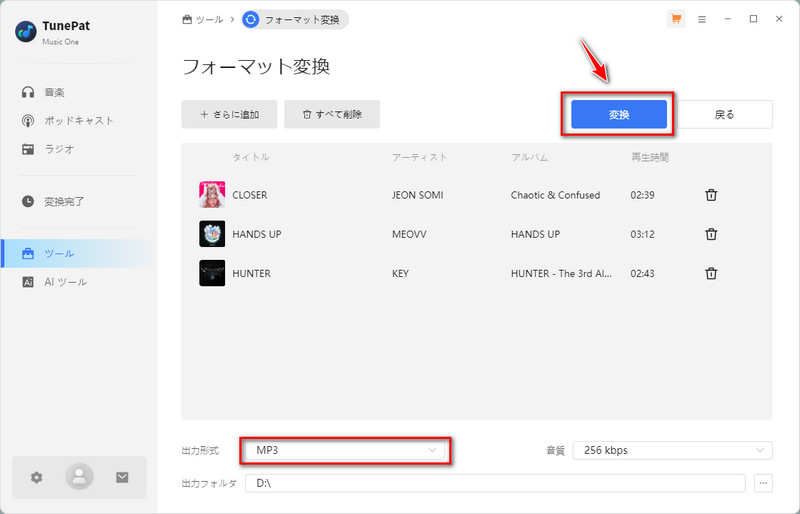This screenshot has width=800, height=514.
Task: Click artist JEON SOMI
Action: tap(417, 195)
